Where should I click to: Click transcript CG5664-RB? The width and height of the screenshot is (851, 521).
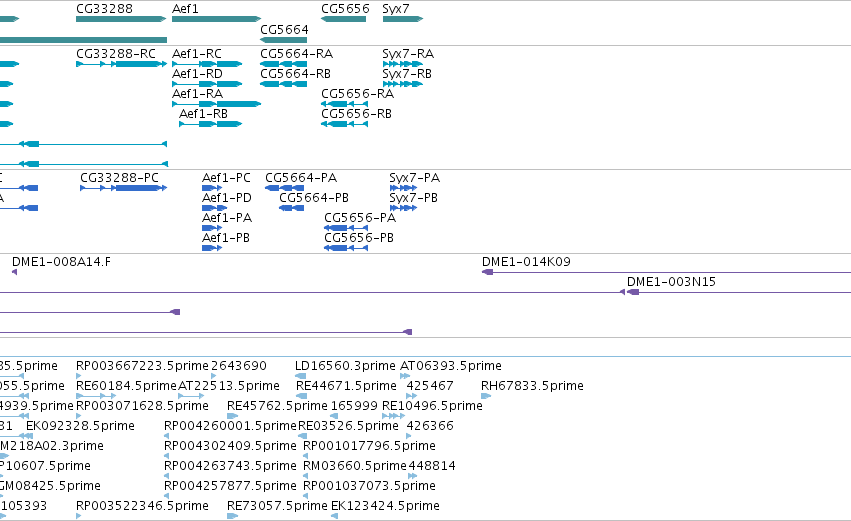pyautogui.click(x=283, y=84)
